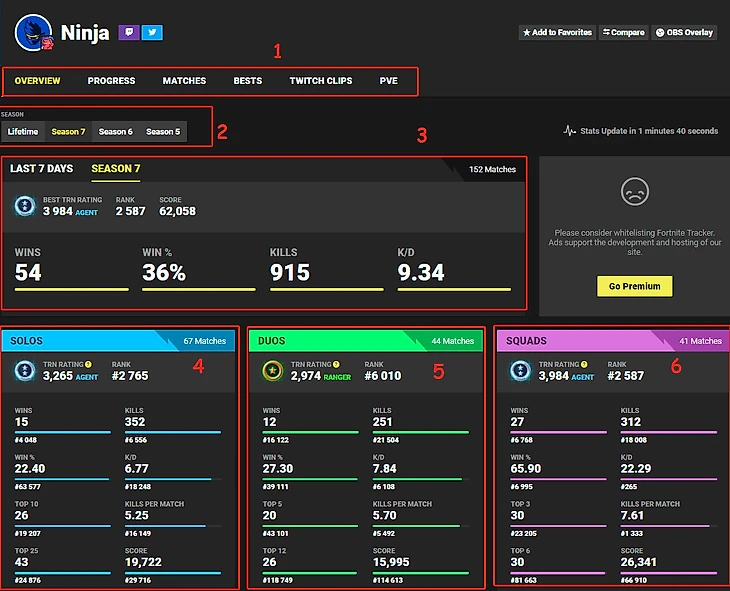The width and height of the screenshot is (730, 591).
Task: Click the Go Premium button
Action: [x=634, y=286]
